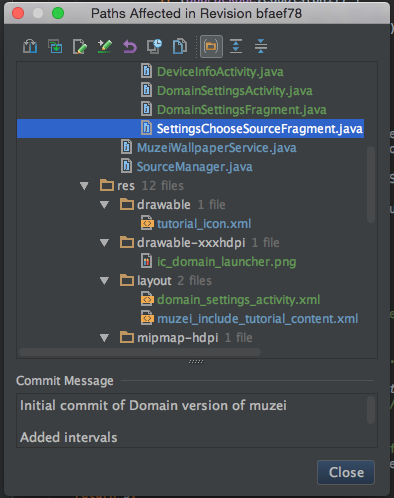Screen dimensions: 394x498
Task: Click the Show History clock icon
Action: point(155,46)
